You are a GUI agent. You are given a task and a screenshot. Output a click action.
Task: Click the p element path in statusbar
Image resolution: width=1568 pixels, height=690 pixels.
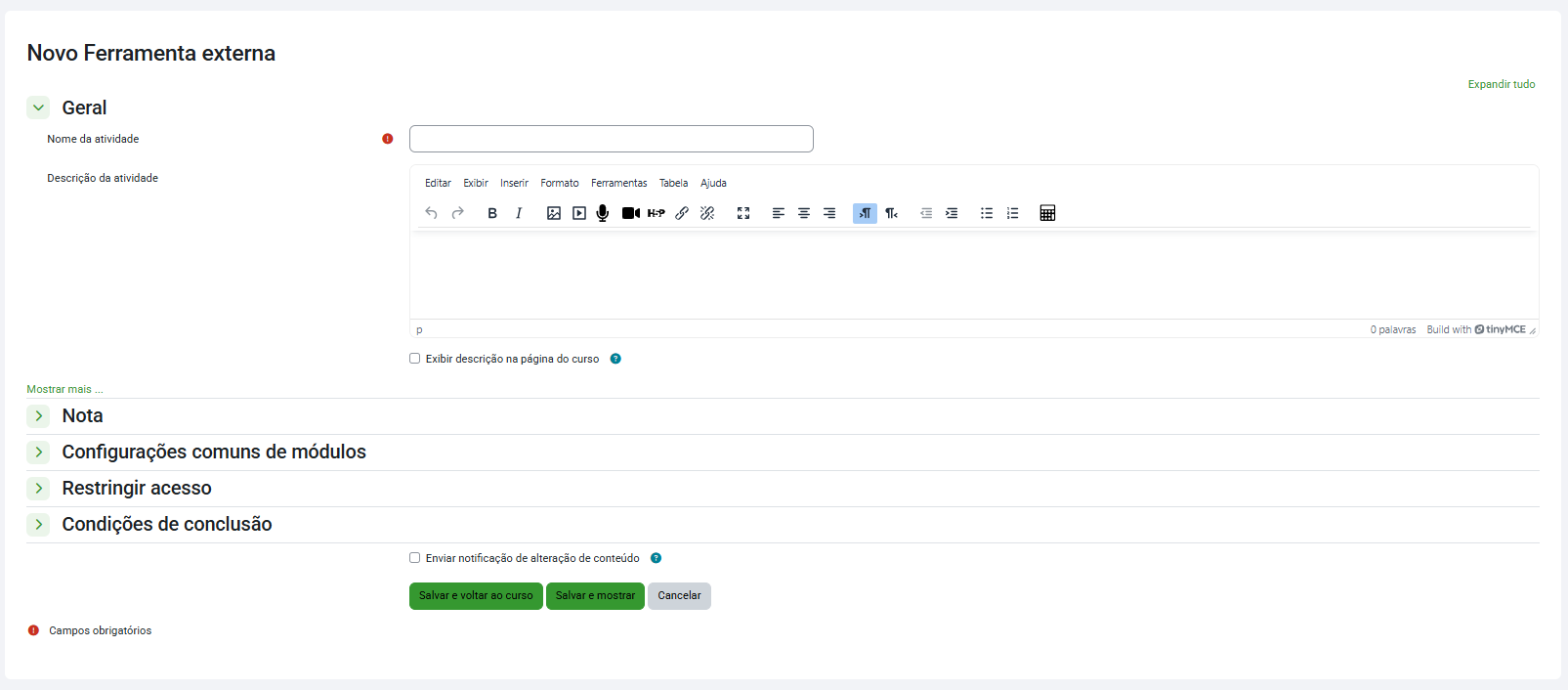click(419, 330)
